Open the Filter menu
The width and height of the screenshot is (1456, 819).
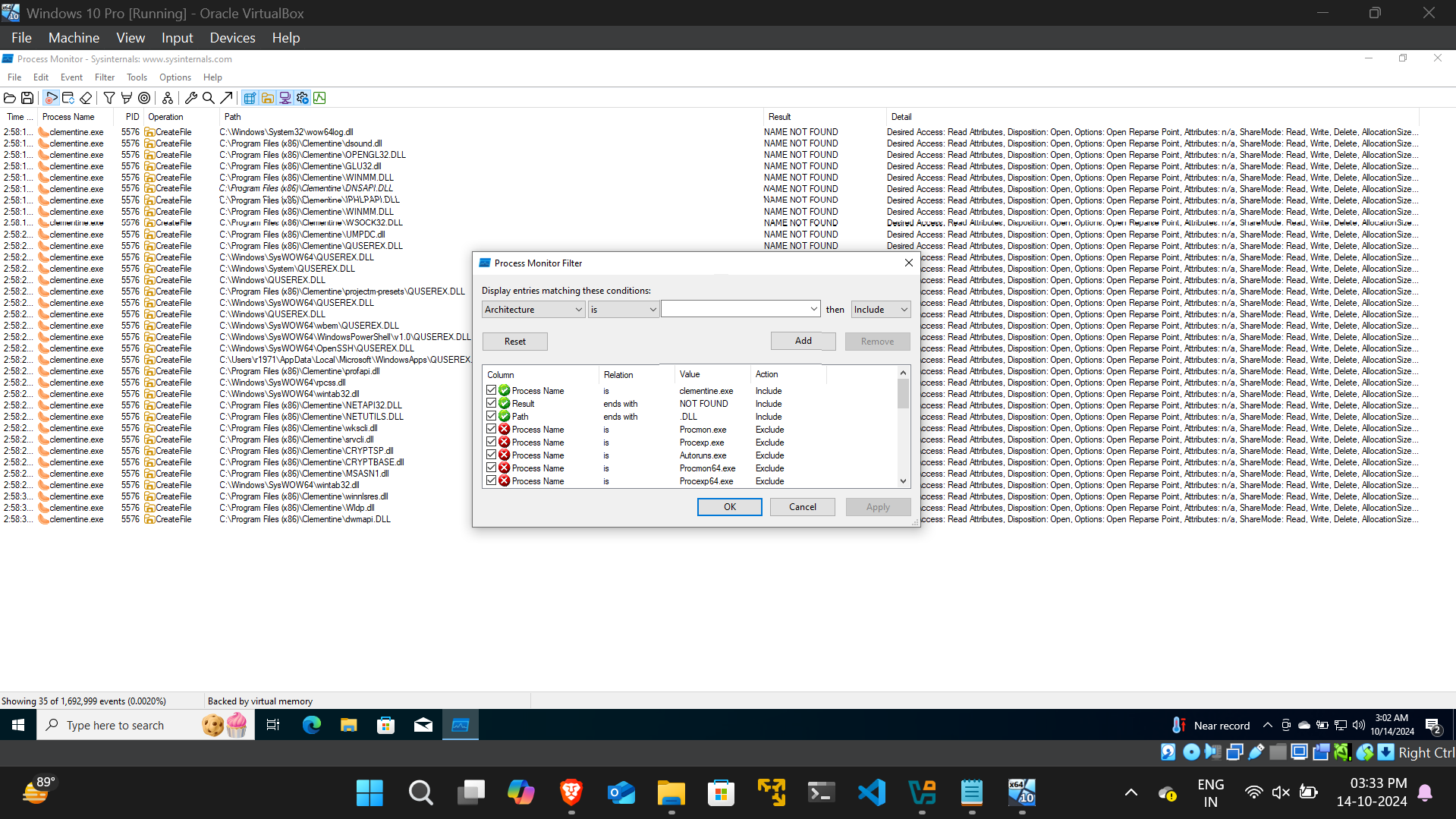104,77
